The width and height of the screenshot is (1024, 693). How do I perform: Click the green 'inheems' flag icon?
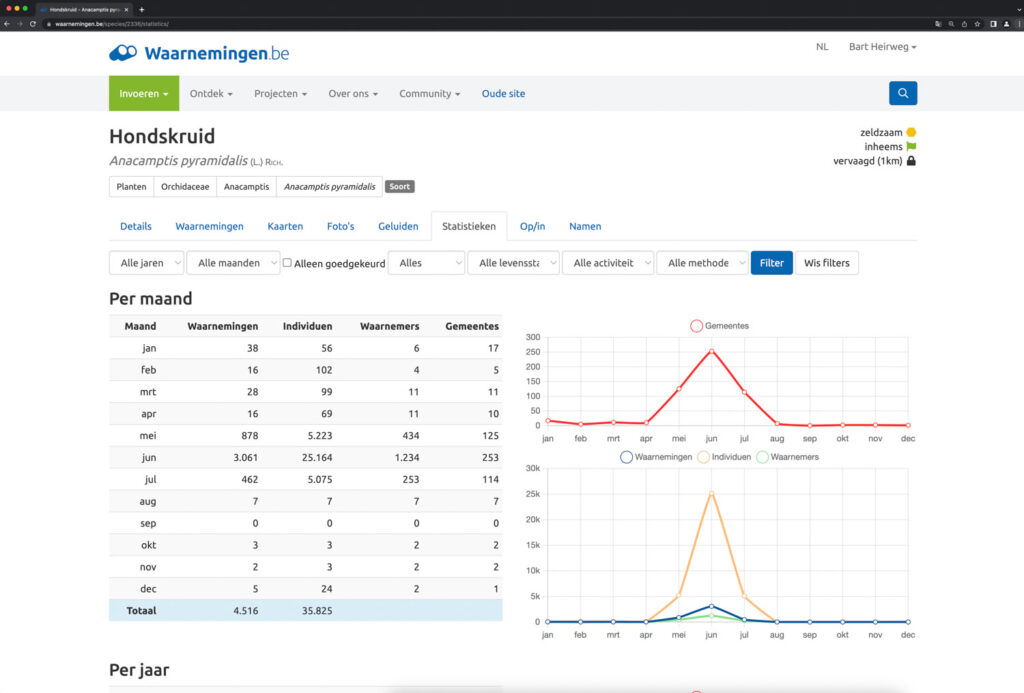point(911,146)
